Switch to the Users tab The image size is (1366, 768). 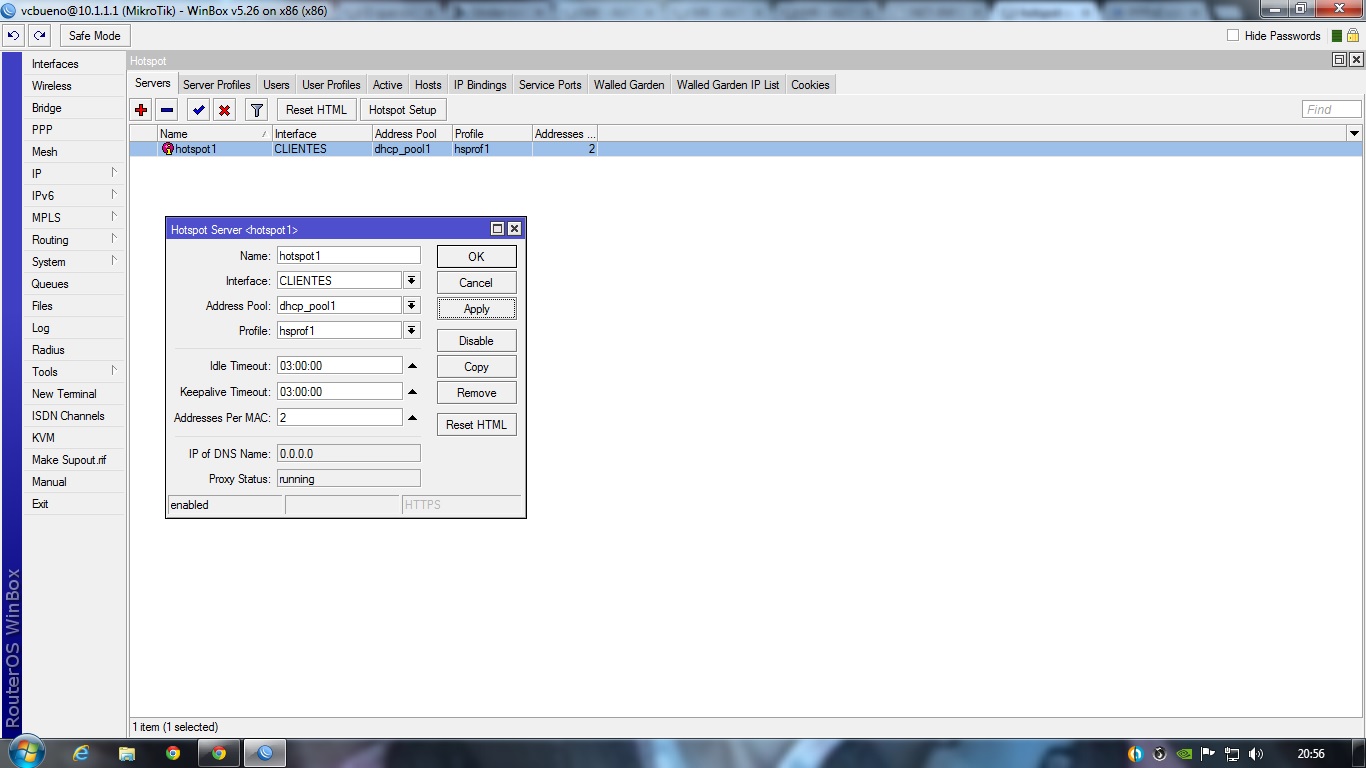coord(276,85)
